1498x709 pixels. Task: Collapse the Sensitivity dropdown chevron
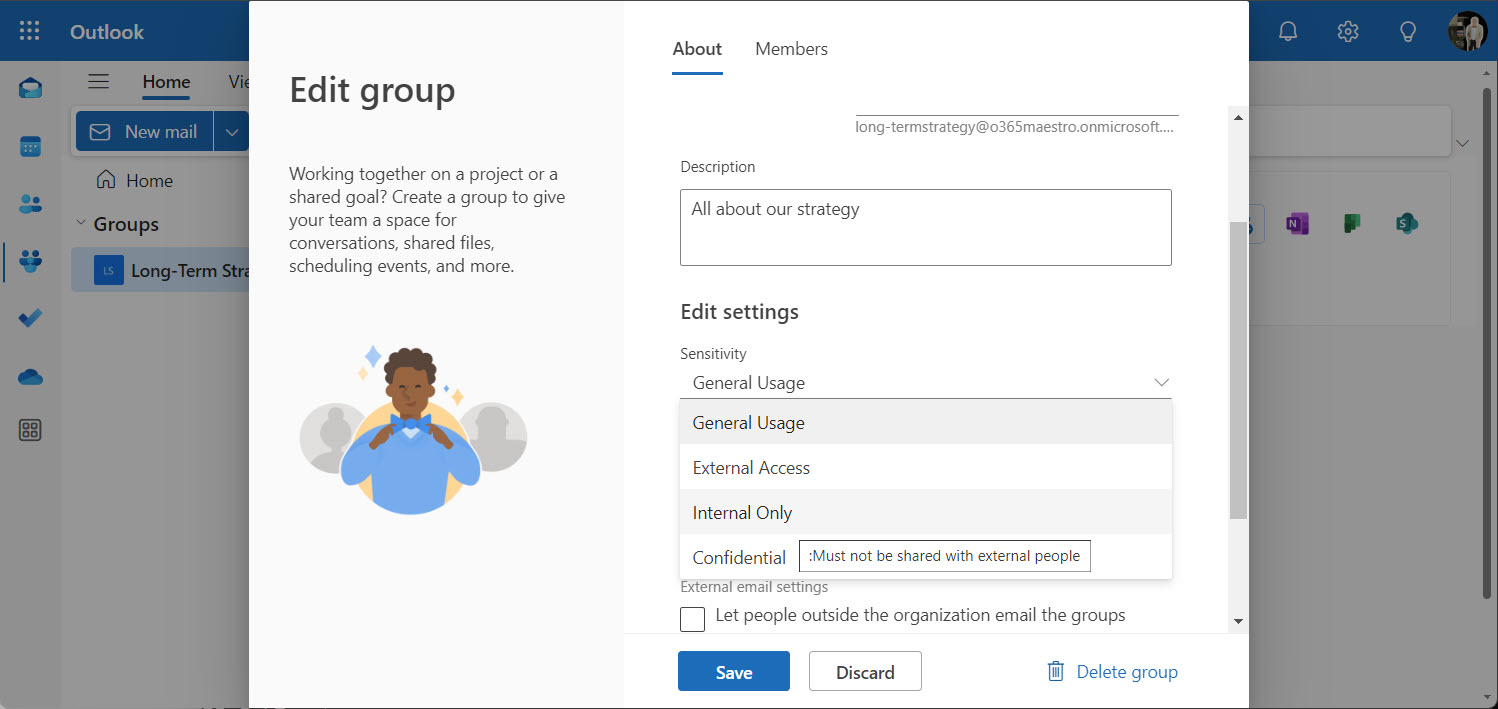point(1161,382)
